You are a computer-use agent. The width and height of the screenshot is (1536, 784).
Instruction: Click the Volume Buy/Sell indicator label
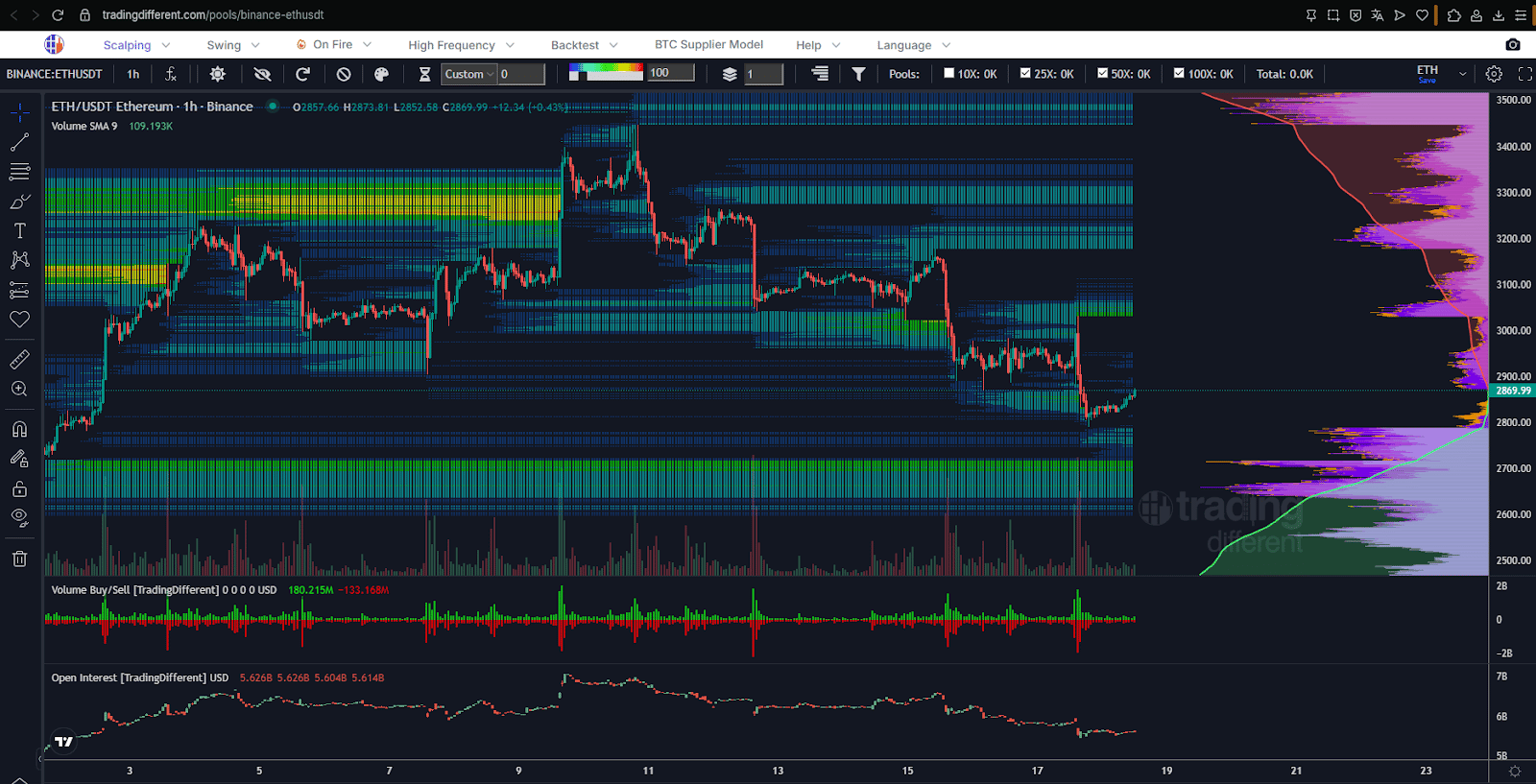pyautogui.click(x=164, y=590)
